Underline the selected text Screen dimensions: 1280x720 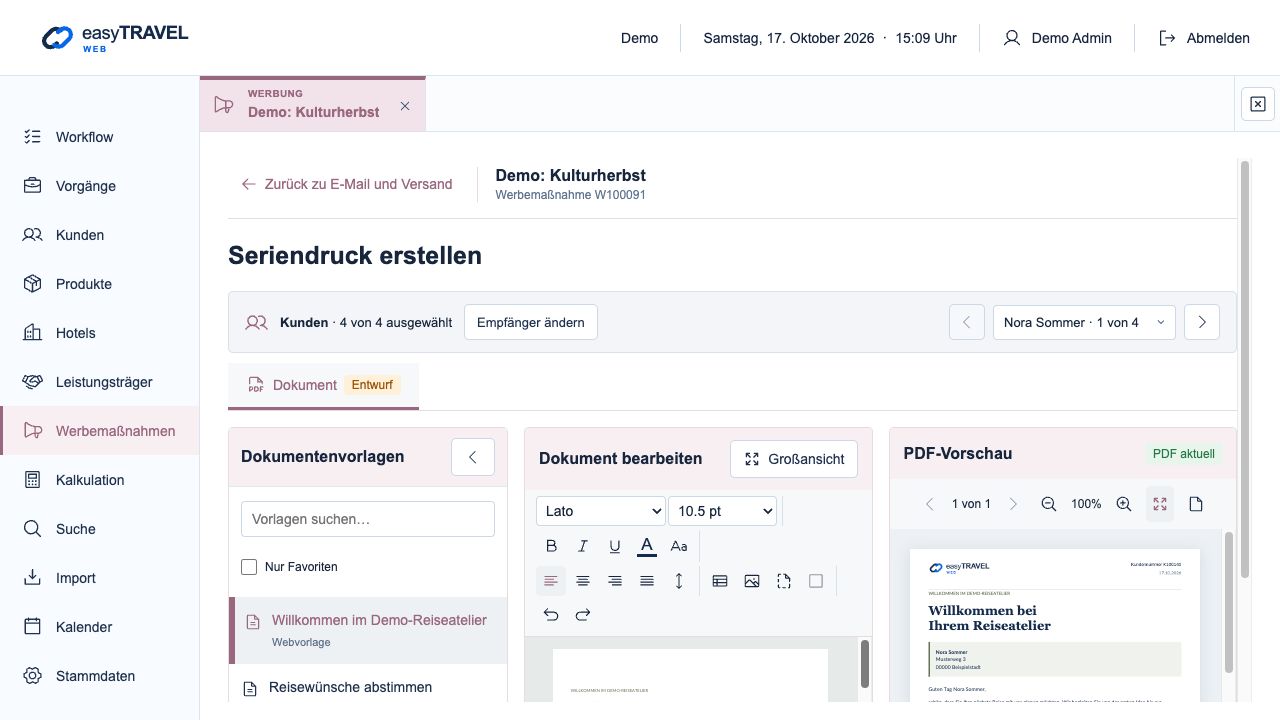[x=615, y=546]
